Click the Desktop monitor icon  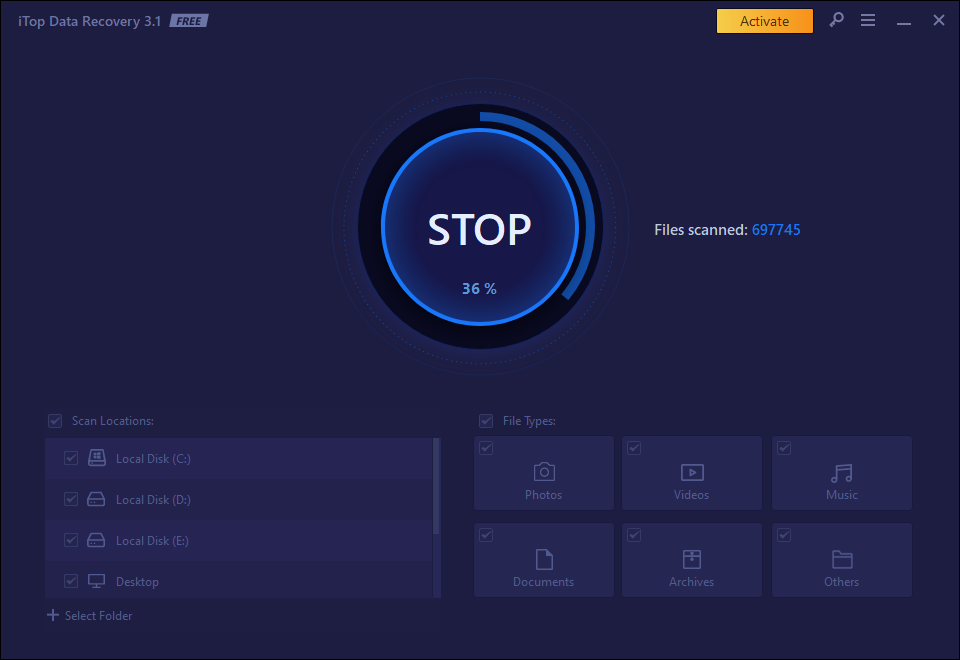(x=96, y=581)
